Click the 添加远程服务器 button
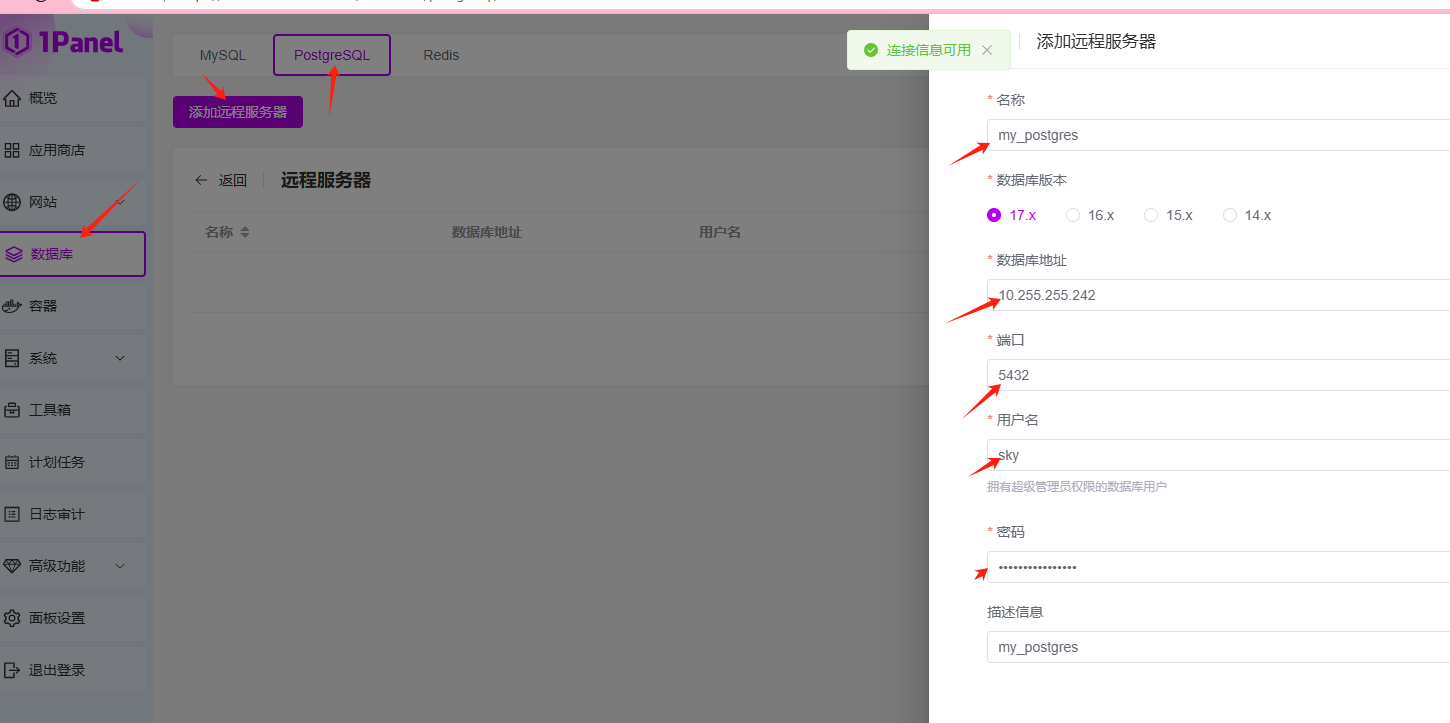The height and width of the screenshot is (723, 1450). click(238, 112)
